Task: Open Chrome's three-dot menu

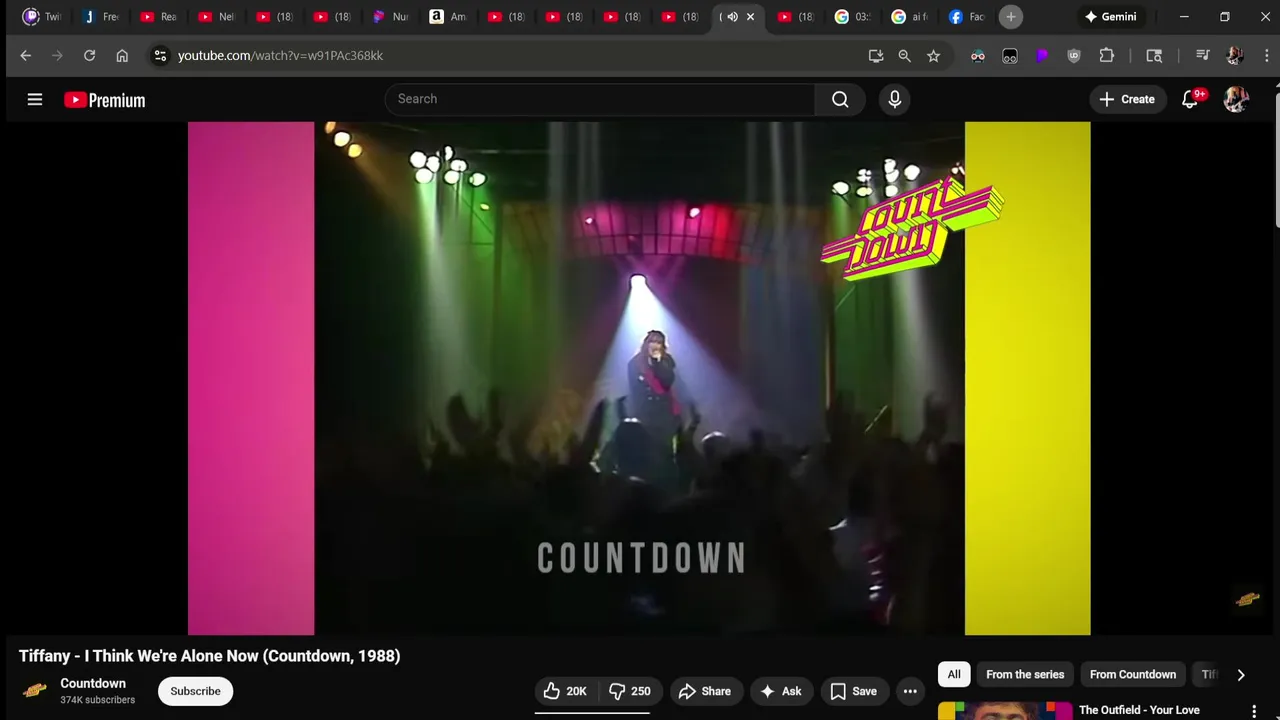Action: [1266, 56]
